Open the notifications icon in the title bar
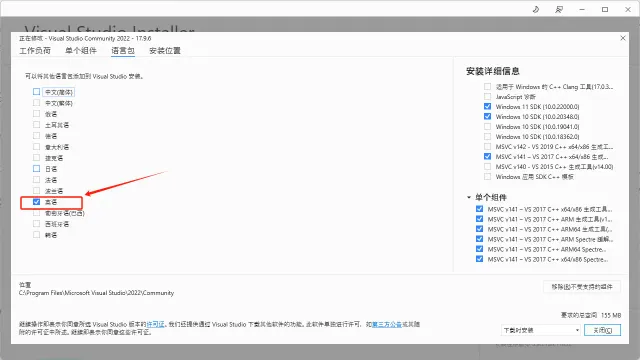 coord(536,9)
